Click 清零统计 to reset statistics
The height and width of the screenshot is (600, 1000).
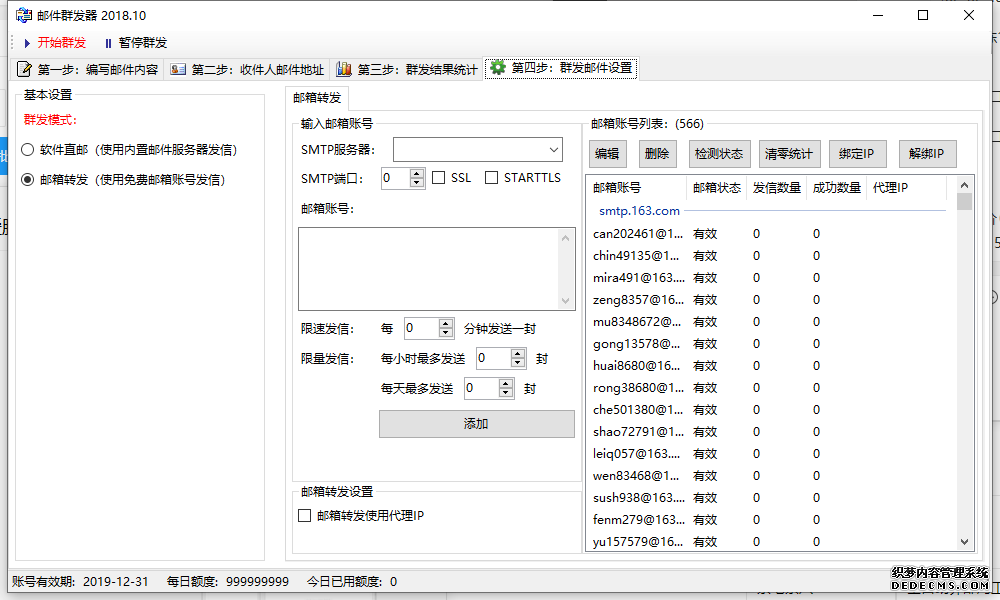tap(788, 153)
